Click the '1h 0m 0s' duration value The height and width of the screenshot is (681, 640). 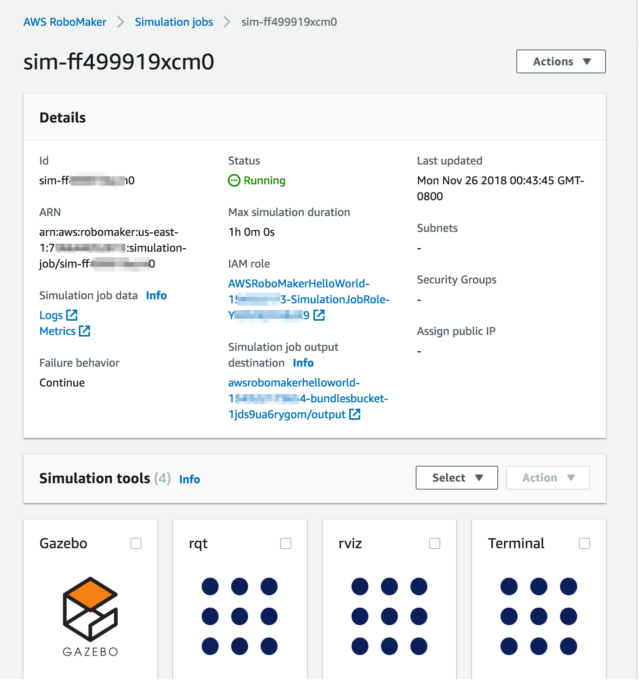[x=251, y=232]
